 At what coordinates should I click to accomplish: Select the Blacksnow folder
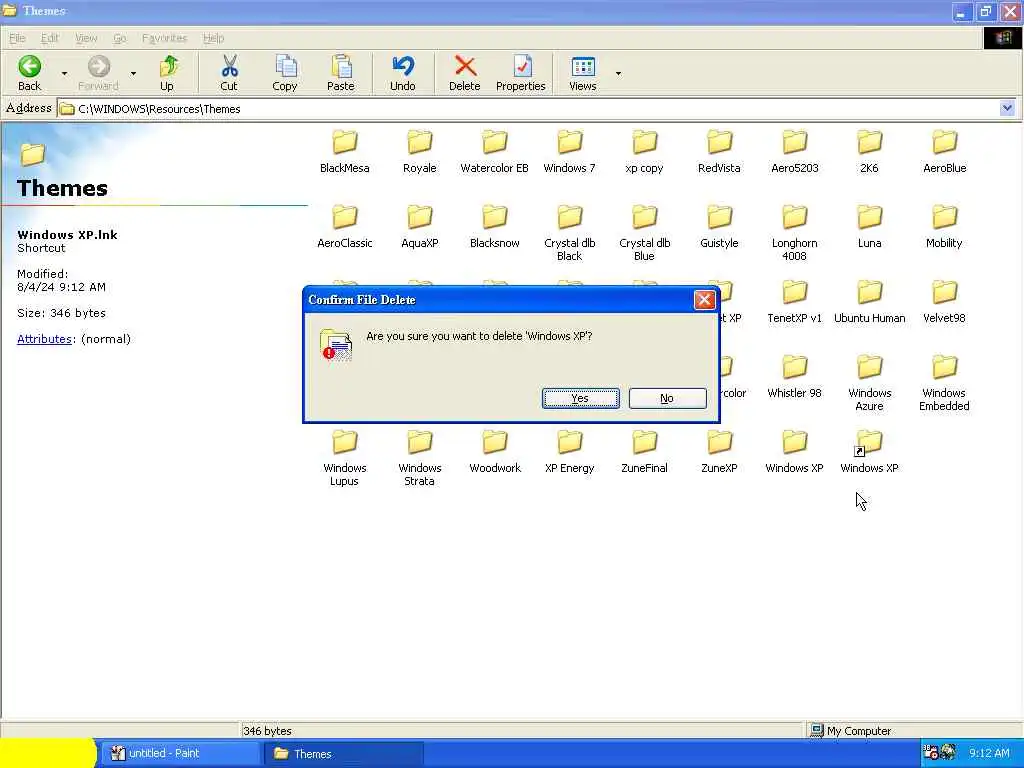pyautogui.click(x=494, y=227)
